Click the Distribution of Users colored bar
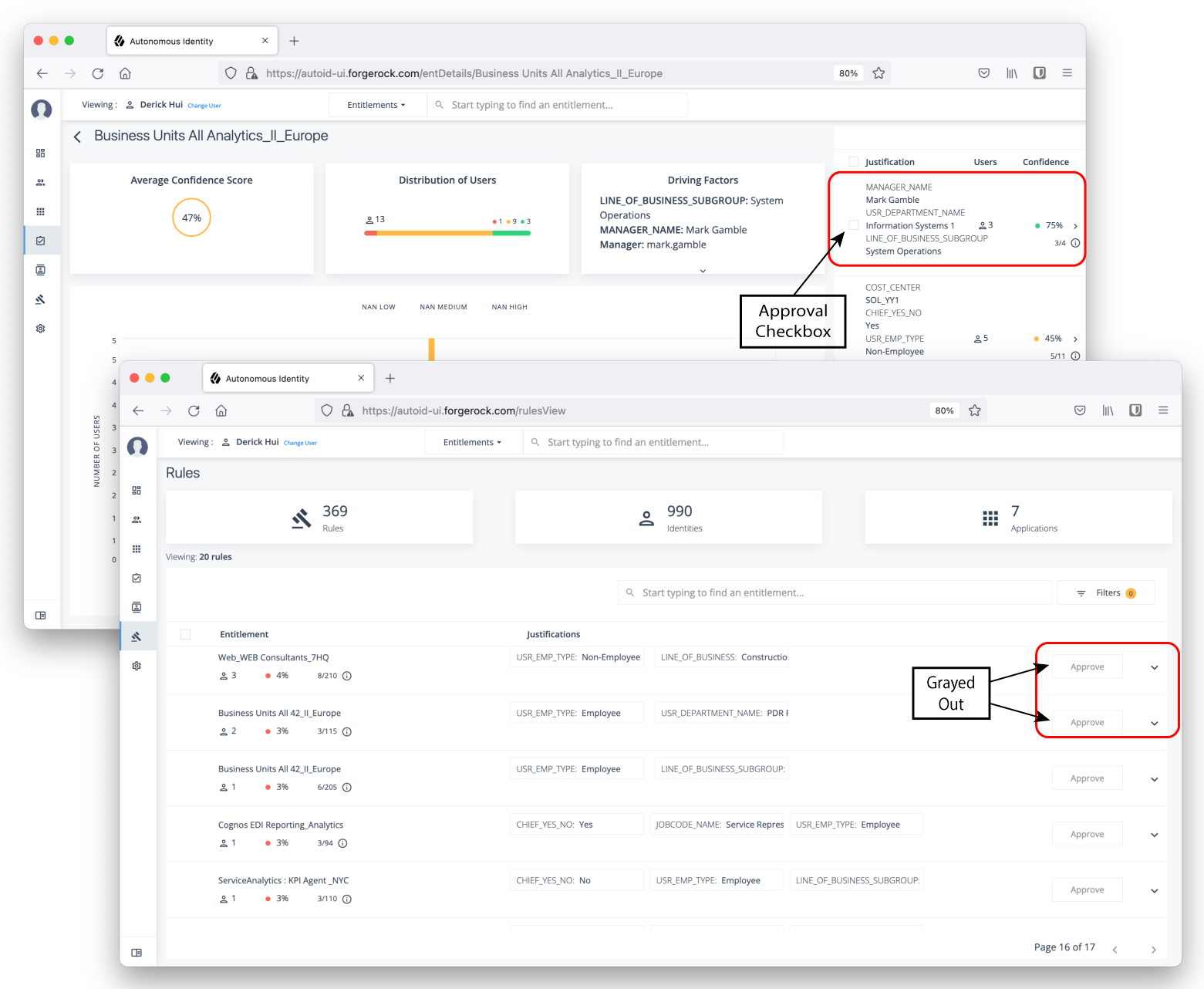Viewport: 1204px width, 989px height. (x=447, y=233)
